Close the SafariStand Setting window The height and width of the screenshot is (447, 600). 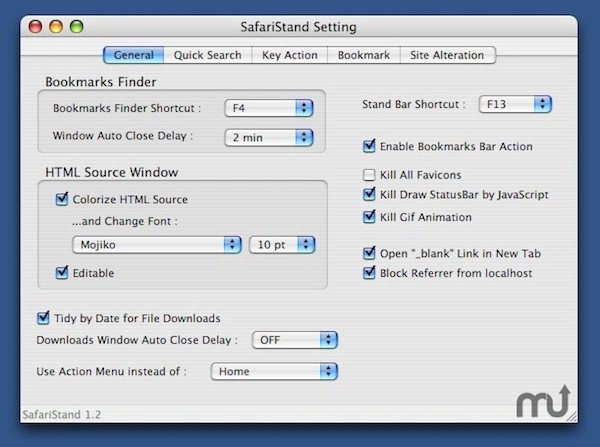click(x=35, y=27)
